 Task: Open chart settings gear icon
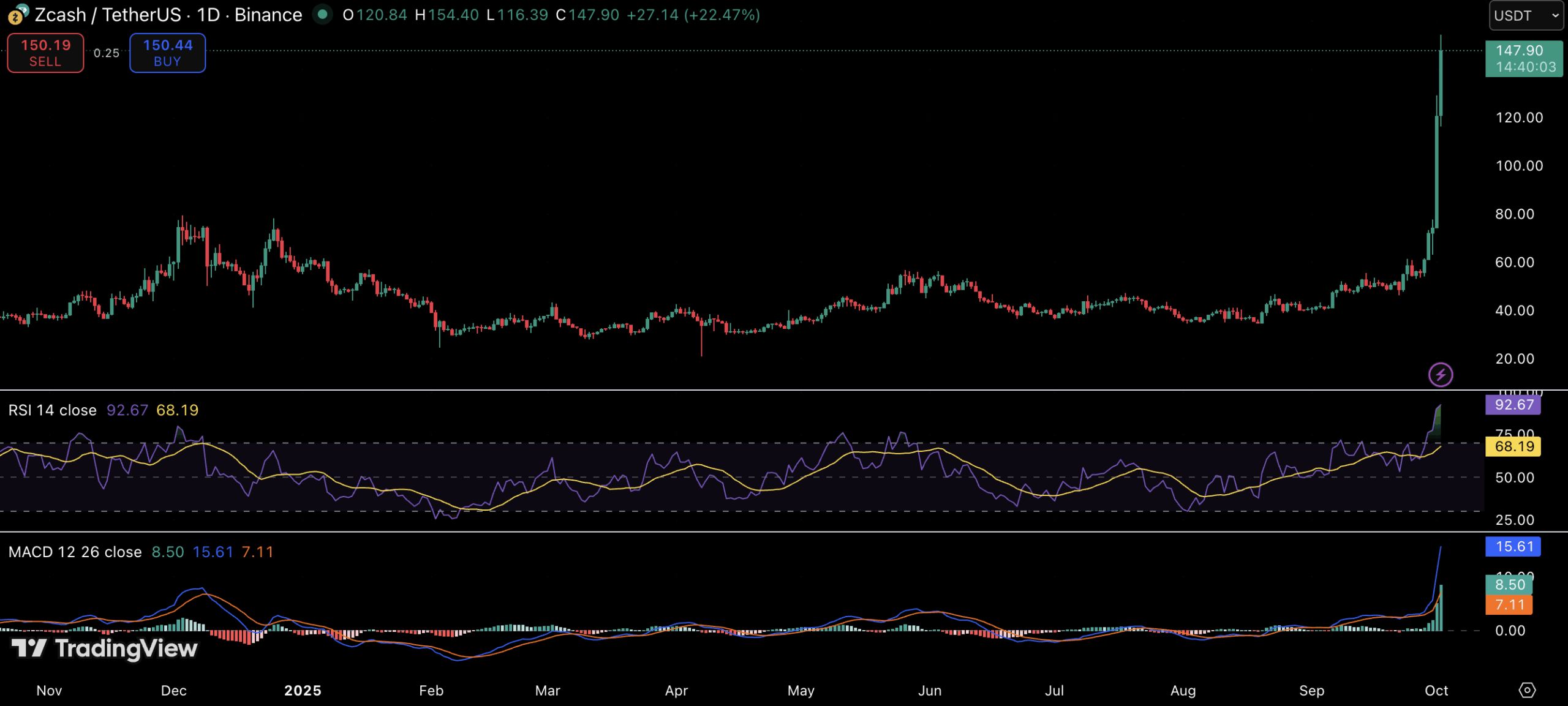(x=1527, y=690)
